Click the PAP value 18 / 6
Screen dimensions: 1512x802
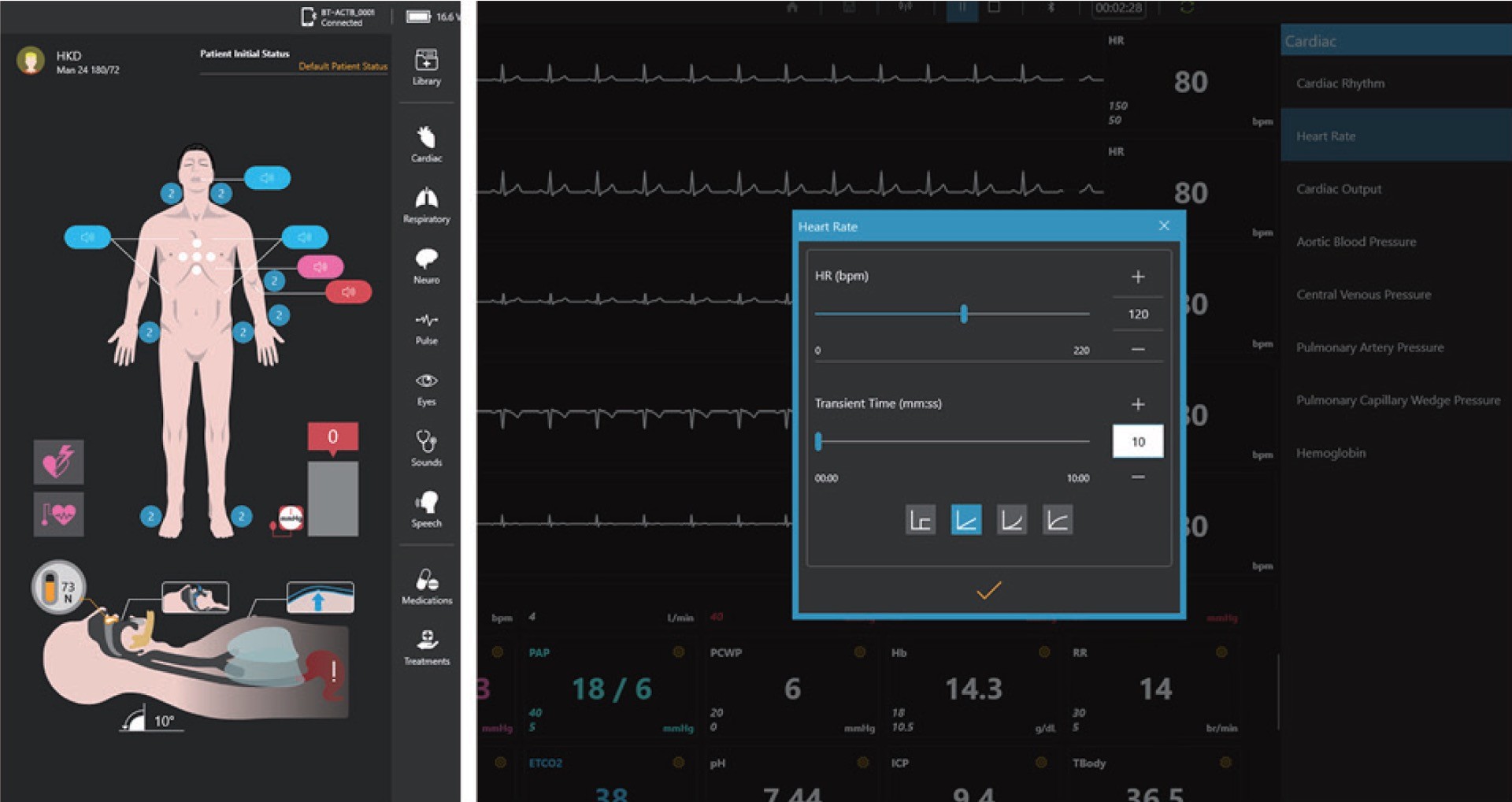(x=611, y=689)
